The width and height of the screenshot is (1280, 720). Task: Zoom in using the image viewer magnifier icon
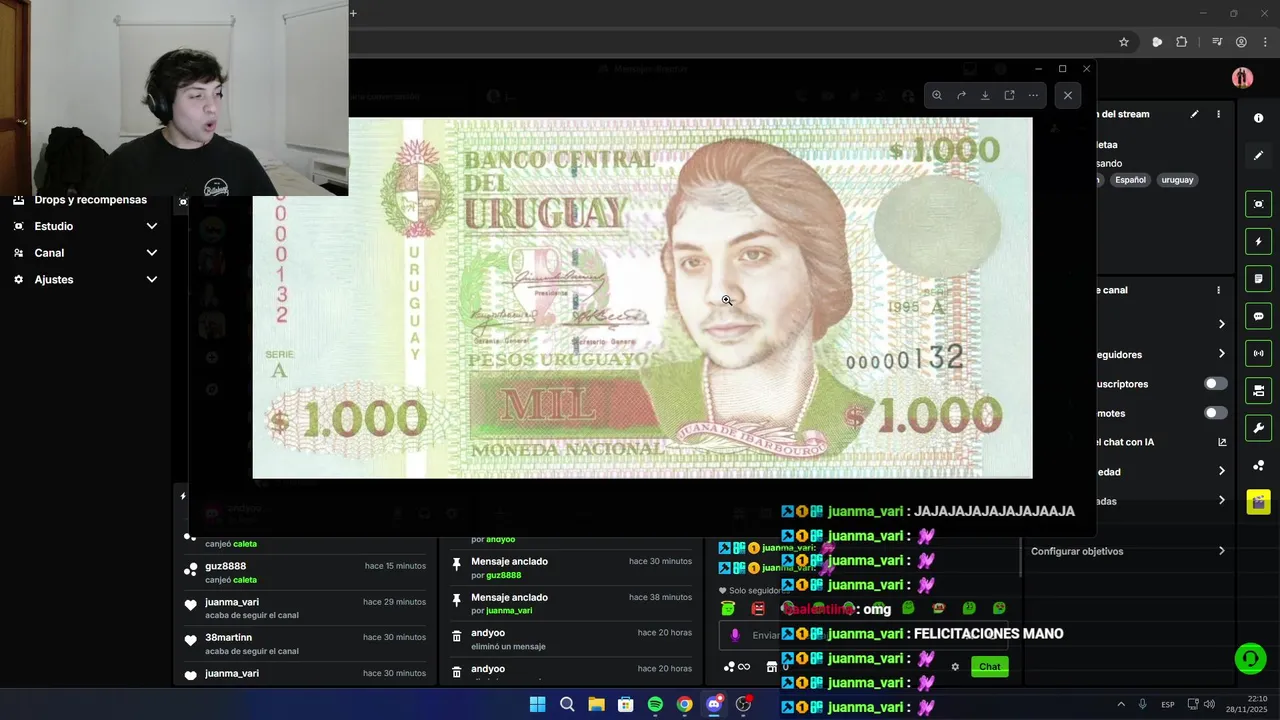pos(937,95)
